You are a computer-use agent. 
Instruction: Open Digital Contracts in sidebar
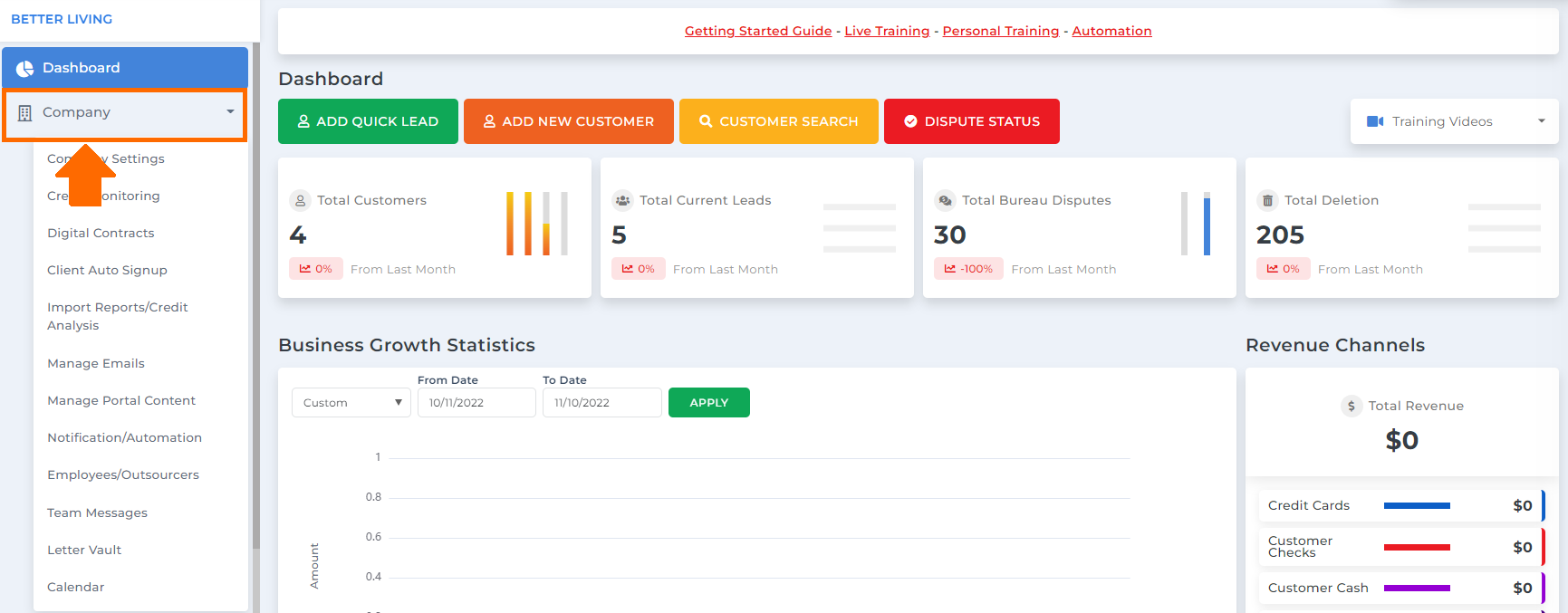(101, 233)
